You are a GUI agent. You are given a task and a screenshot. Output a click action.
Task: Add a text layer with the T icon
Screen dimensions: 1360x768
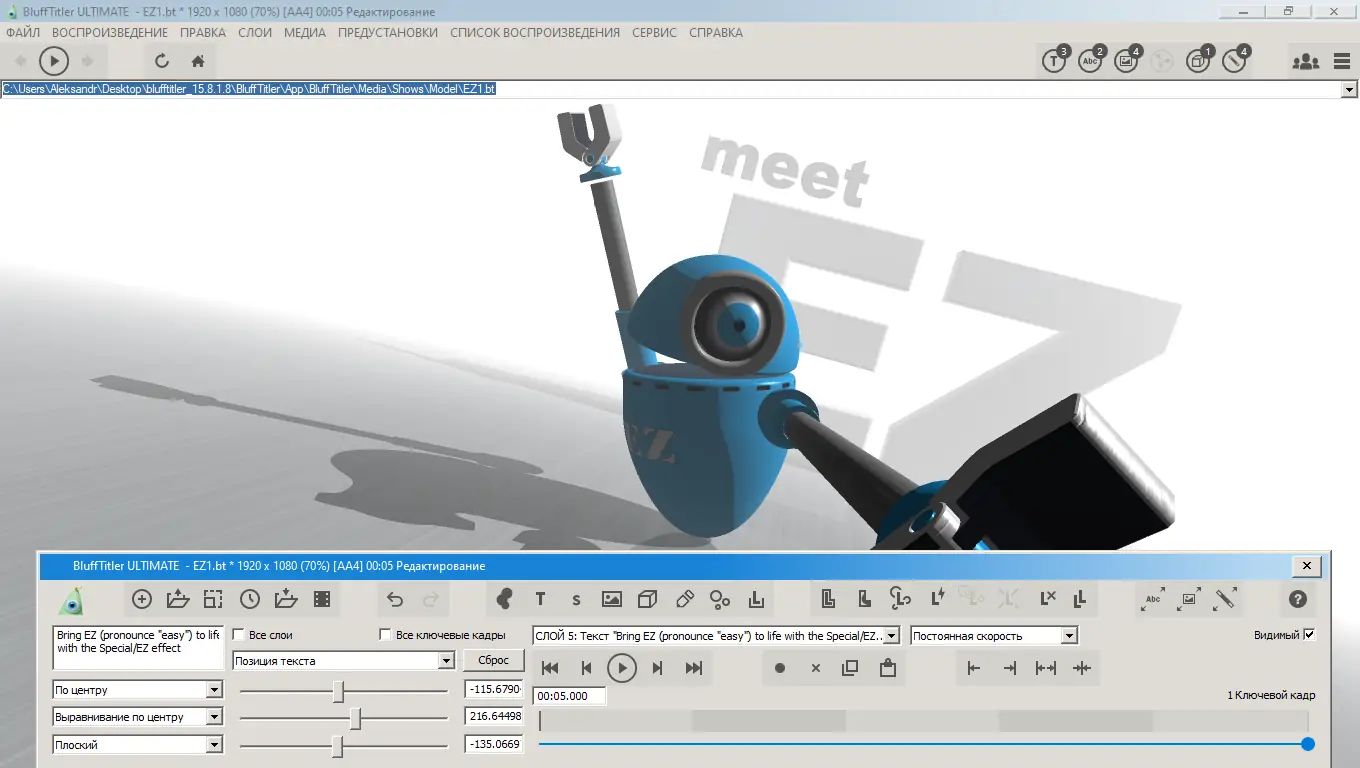coord(540,599)
